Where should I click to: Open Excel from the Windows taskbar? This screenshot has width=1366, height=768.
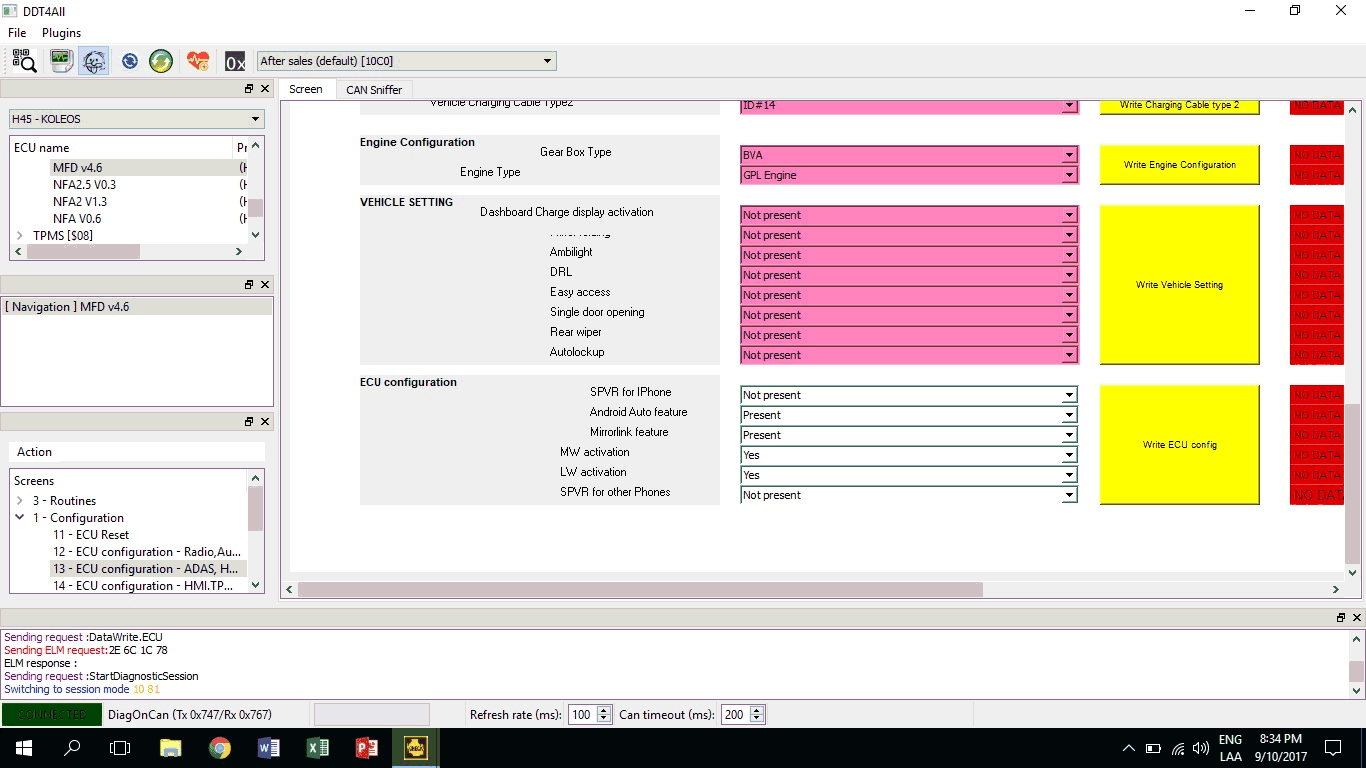click(x=317, y=748)
